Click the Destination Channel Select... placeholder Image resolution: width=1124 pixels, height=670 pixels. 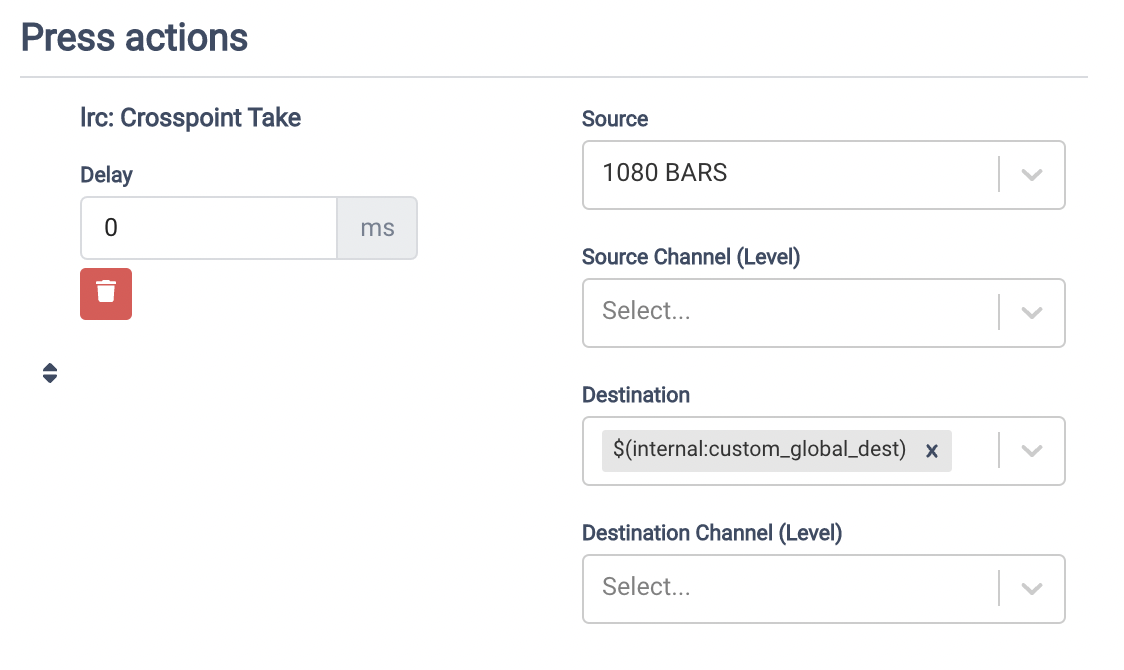[x=646, y=587]
